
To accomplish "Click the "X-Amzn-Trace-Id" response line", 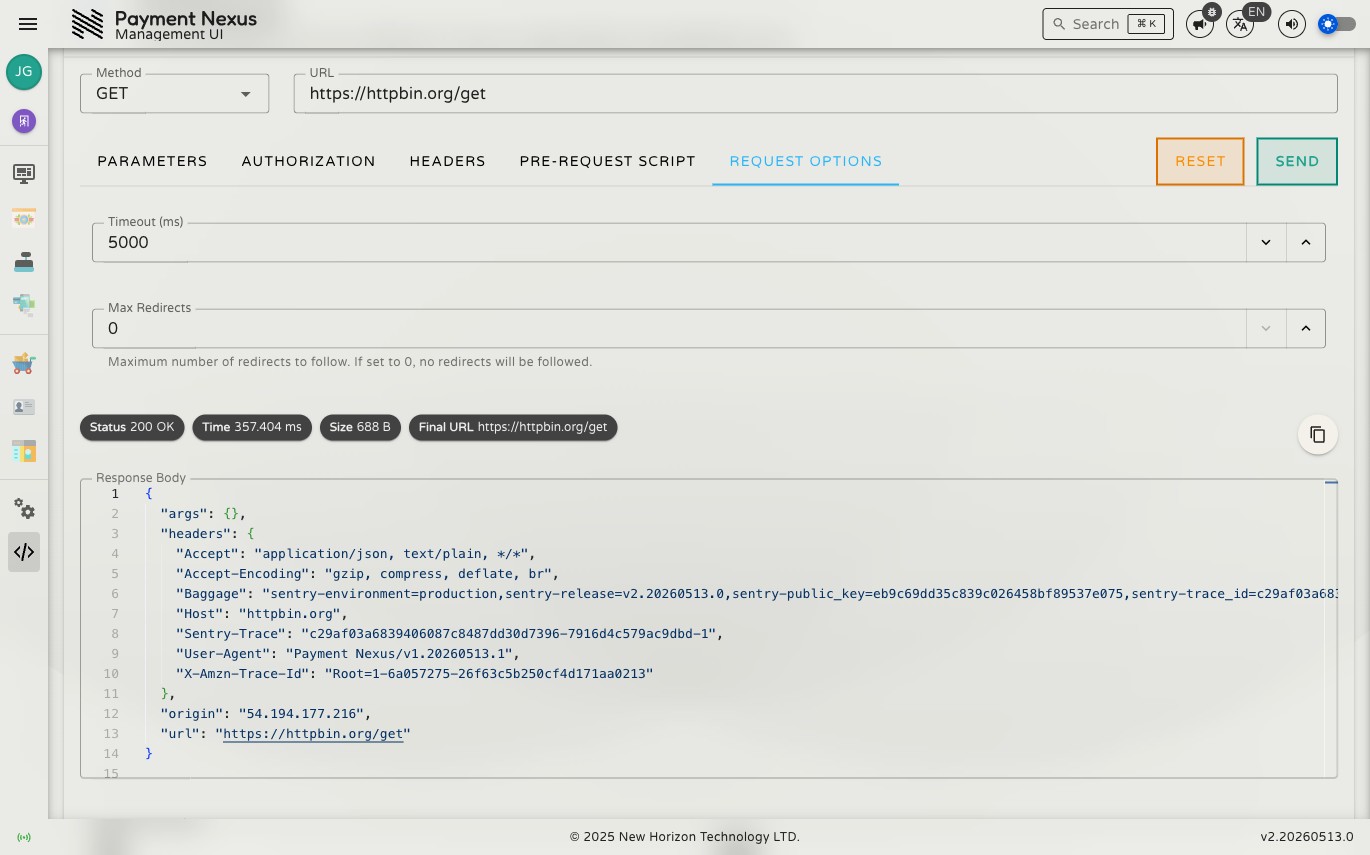I will click(x=414, y=674).
